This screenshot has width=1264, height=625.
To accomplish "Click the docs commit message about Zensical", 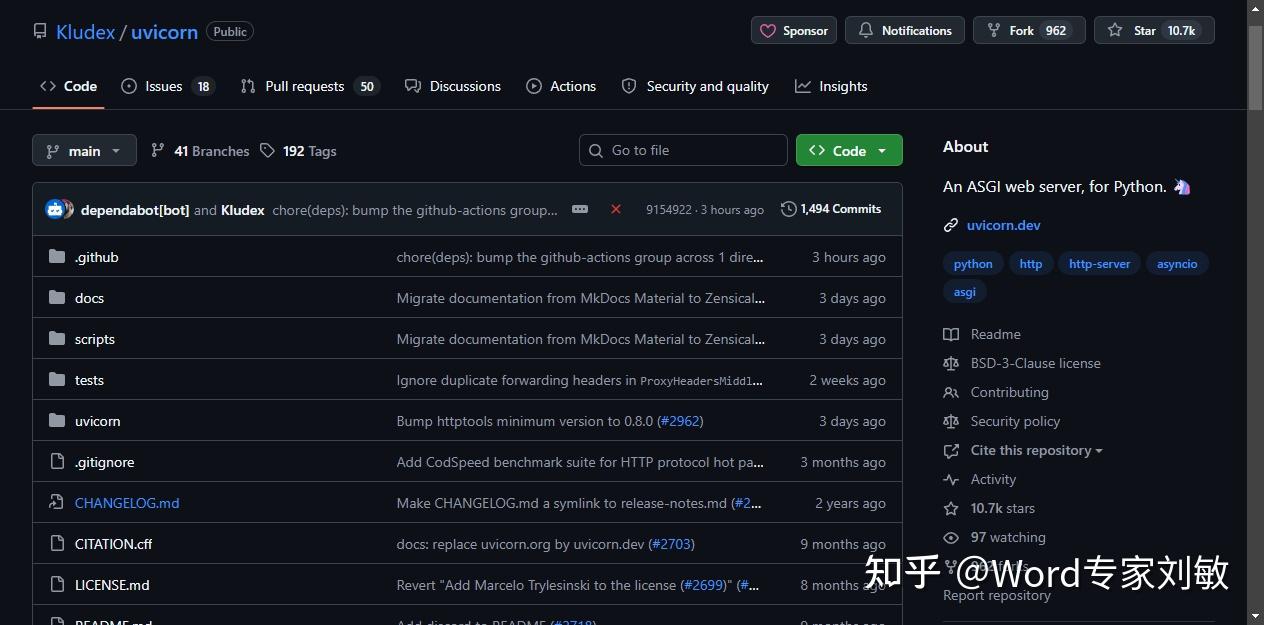I will (x=580, y=298).
